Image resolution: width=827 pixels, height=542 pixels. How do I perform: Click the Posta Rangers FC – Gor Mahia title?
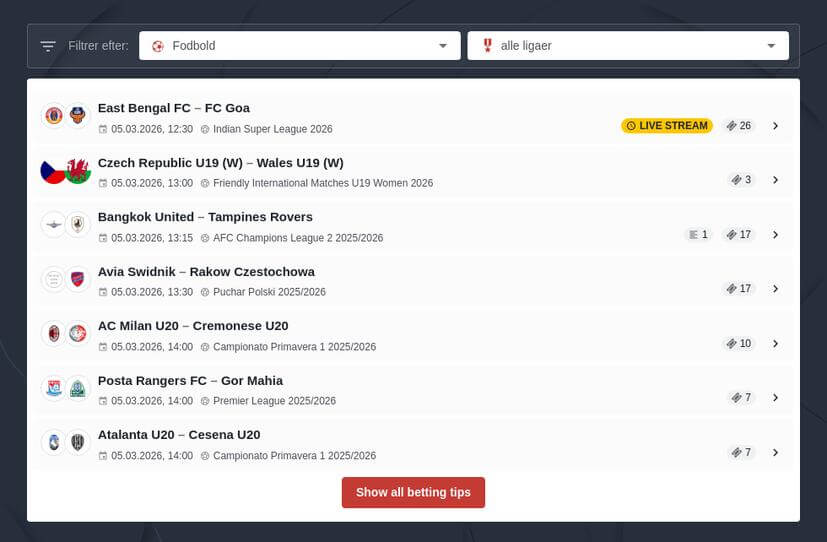click(190, 380)
